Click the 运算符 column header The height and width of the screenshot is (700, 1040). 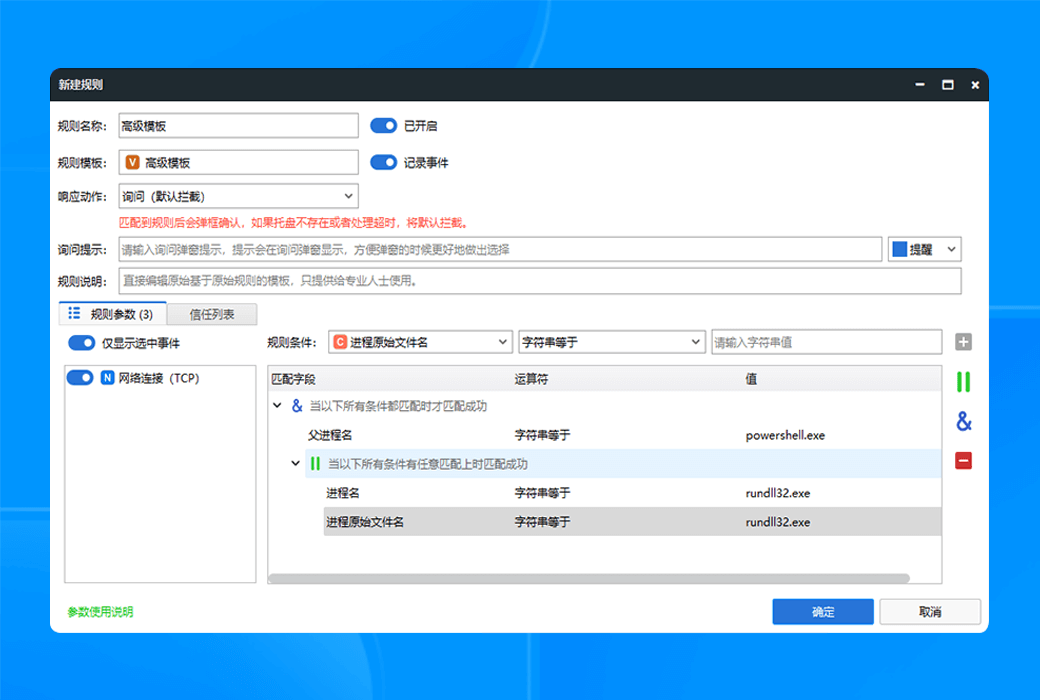[x=531, y=379]
